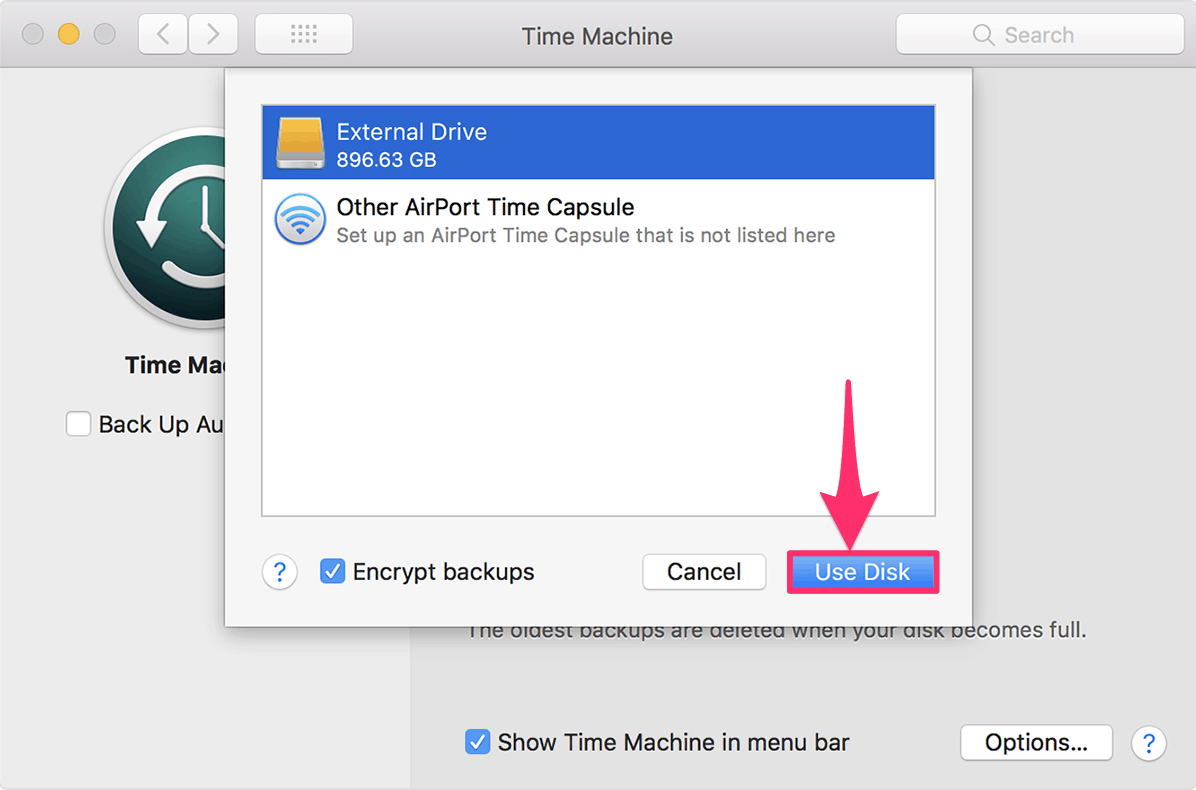This screenshot has width=1196, height=790.
Task: Show all preferences with the grid button
Action: [304, 34]
